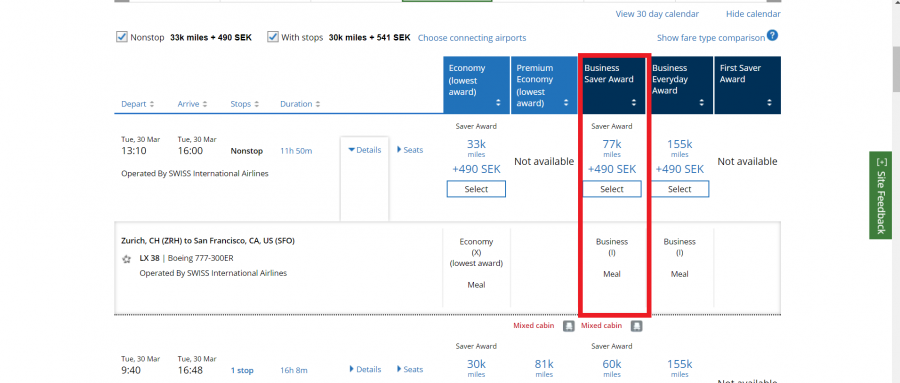Expand Details for the 9:40 one-stop flight
900x383 pixels.
click(365, 369)
